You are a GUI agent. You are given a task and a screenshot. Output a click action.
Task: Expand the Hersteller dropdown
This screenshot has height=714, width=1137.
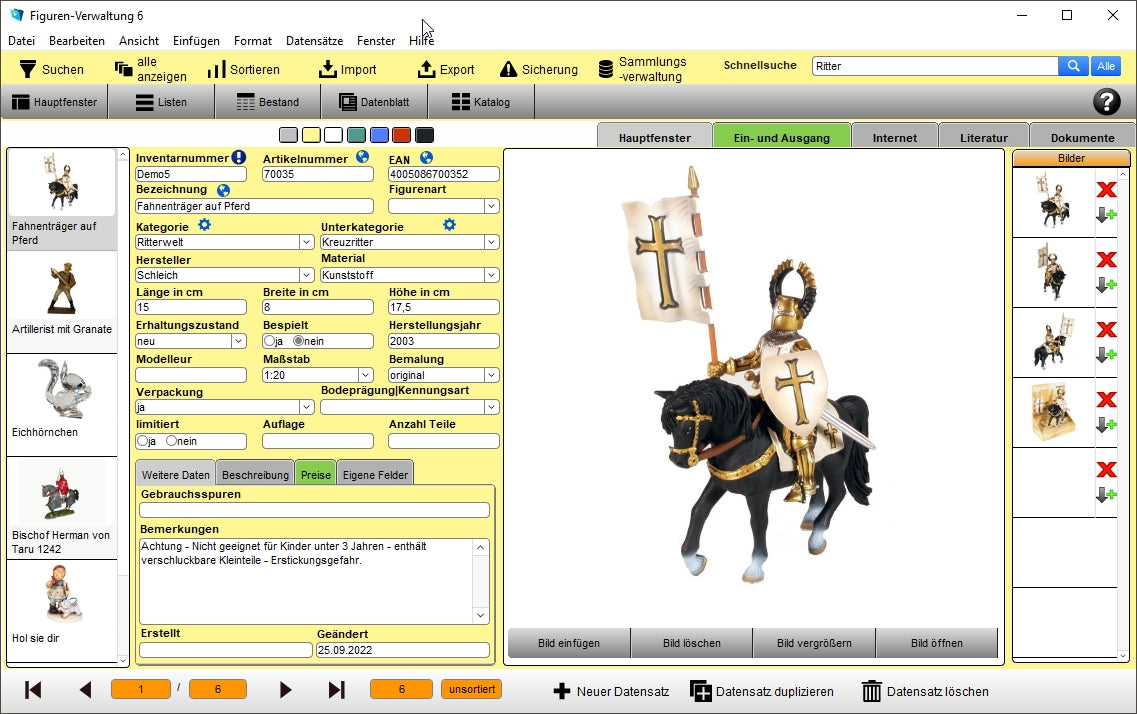306,275
